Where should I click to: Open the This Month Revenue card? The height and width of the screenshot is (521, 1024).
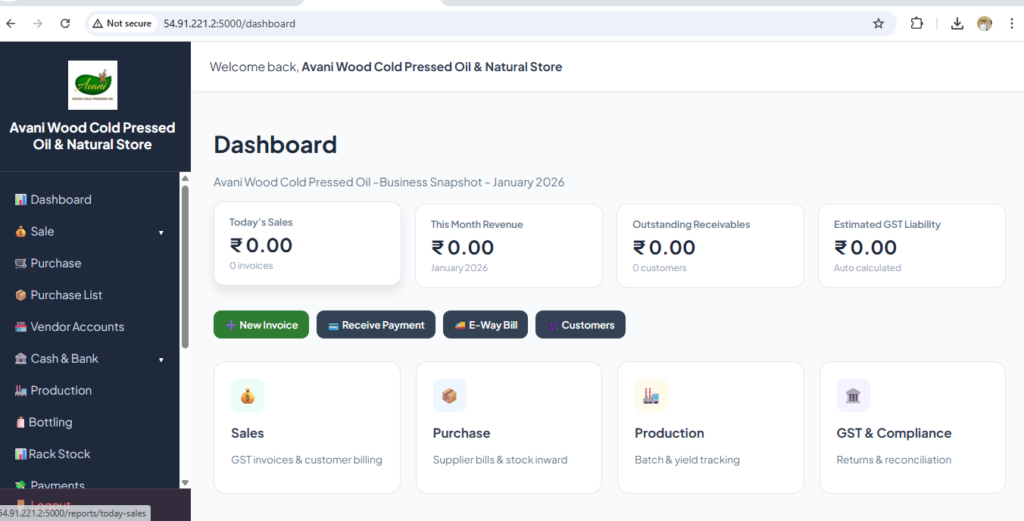(509, 245)
